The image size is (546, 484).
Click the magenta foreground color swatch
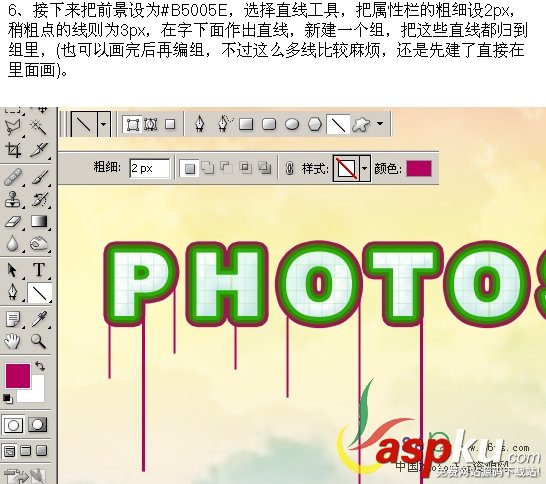point(18,375)
